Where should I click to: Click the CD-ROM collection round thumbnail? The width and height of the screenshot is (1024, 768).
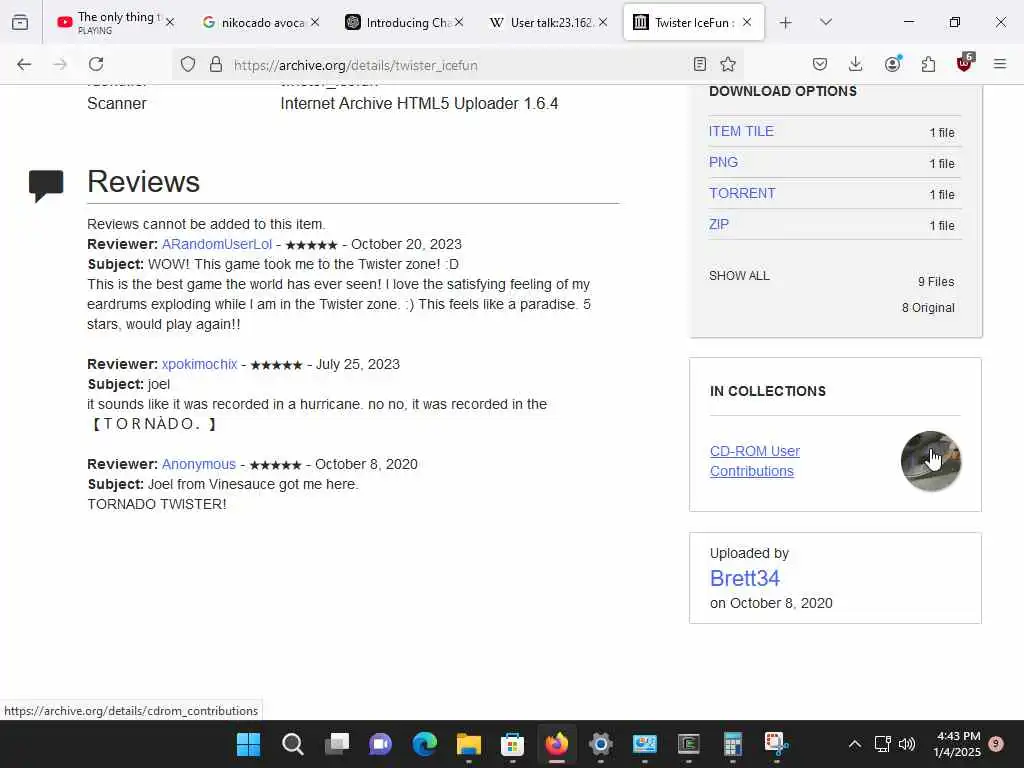(x=931, y=461)
